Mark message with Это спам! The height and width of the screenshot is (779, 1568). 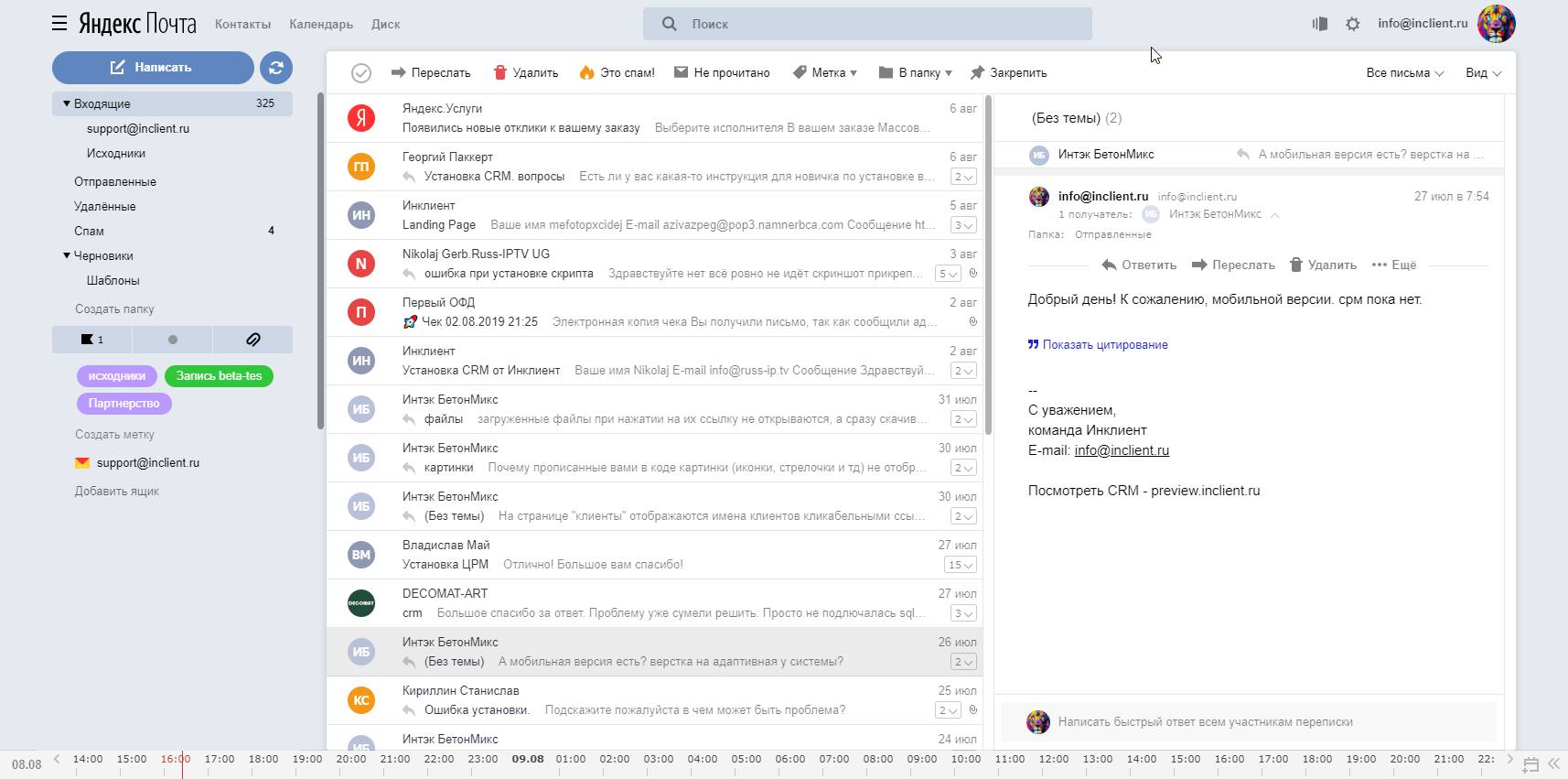[617, 72]
